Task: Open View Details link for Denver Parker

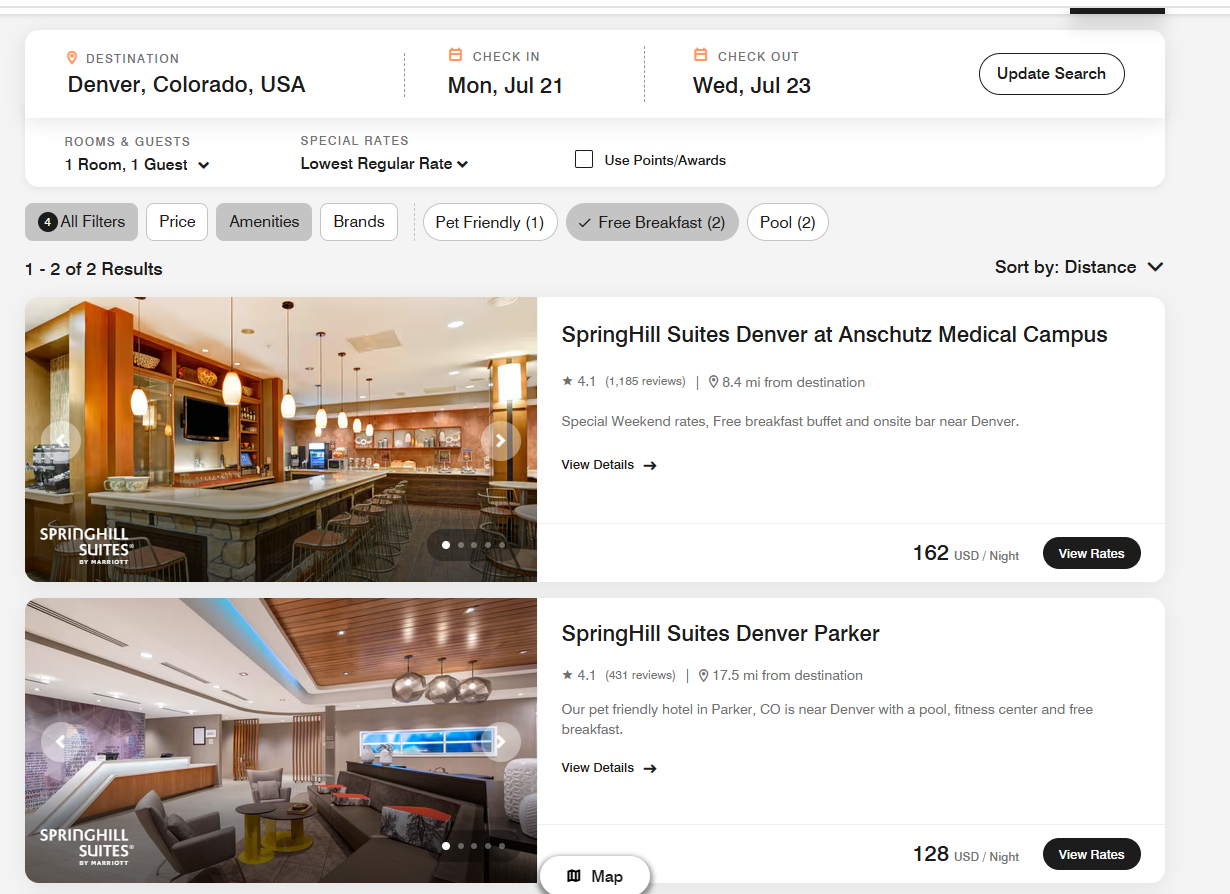Action: 609,768
